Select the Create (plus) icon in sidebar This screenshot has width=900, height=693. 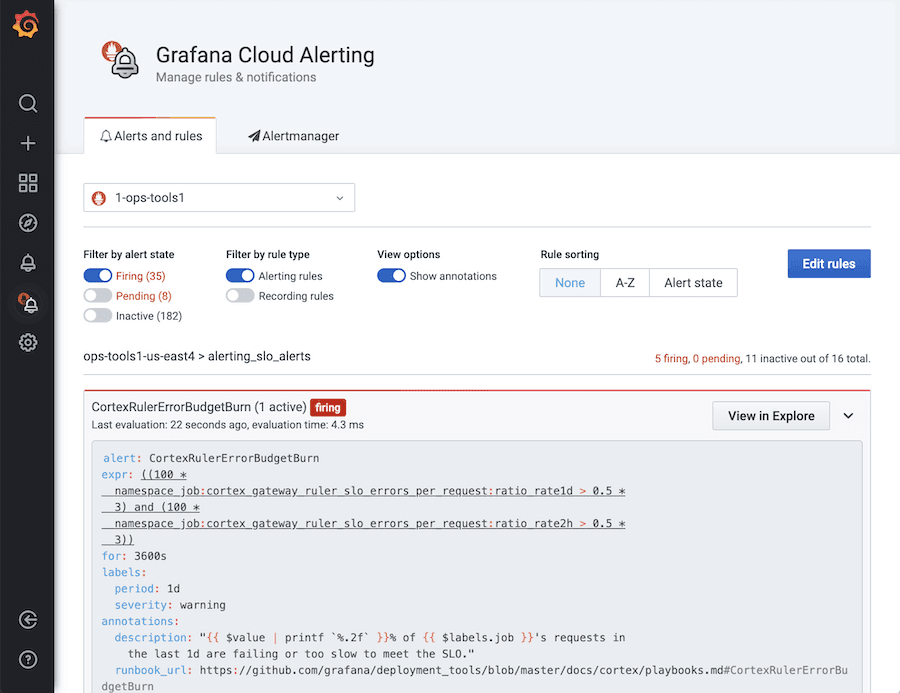pos(27,143)
